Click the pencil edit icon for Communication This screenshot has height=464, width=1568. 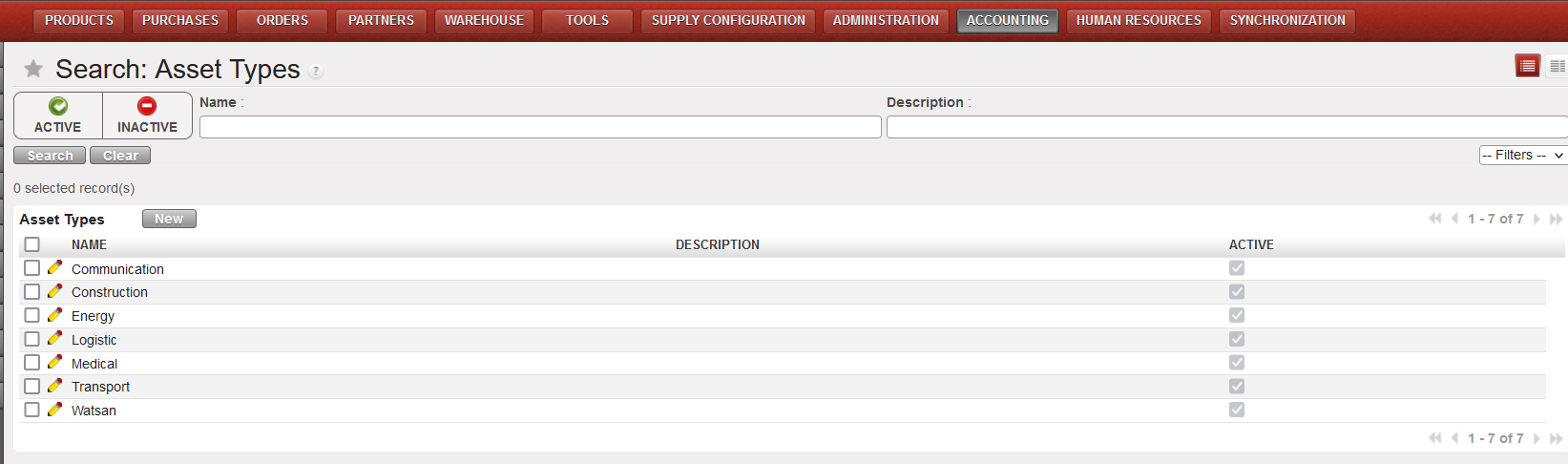point(55,268)
